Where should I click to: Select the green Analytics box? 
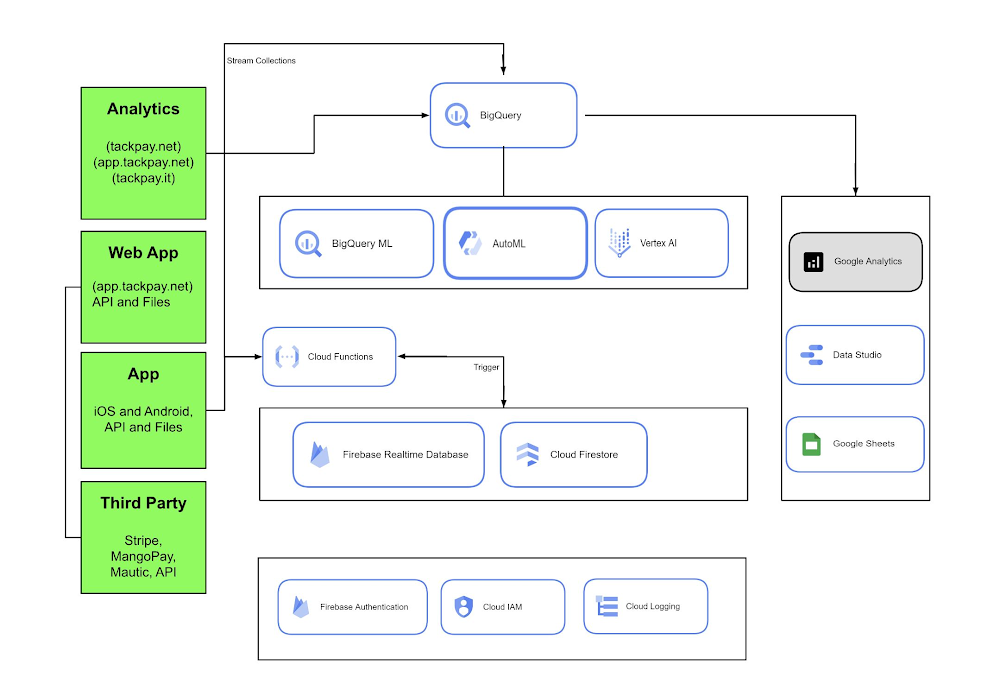143,153
